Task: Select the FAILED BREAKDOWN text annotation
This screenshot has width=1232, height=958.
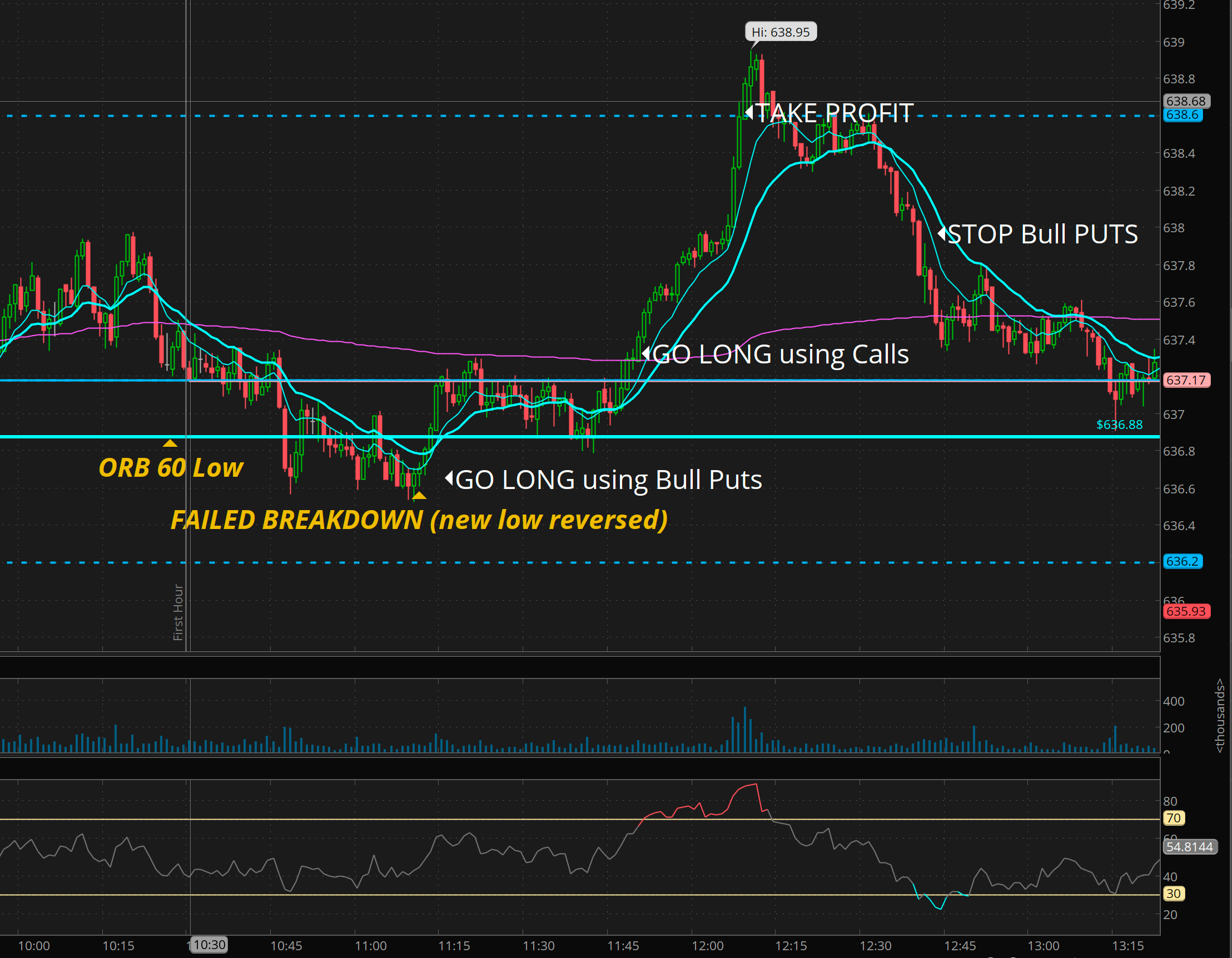Action: coord(419,520)
